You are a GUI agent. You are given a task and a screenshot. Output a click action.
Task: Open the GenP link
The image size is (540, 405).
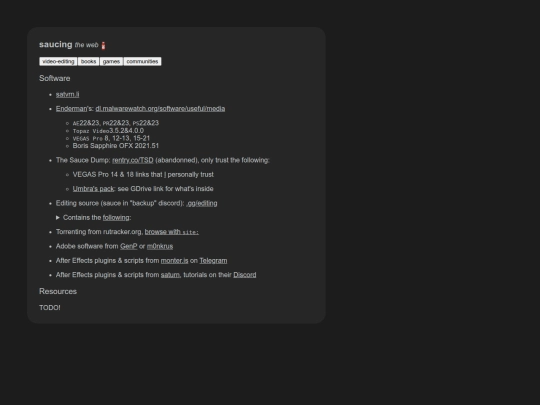pyautogui.click(x=128, y=246)
